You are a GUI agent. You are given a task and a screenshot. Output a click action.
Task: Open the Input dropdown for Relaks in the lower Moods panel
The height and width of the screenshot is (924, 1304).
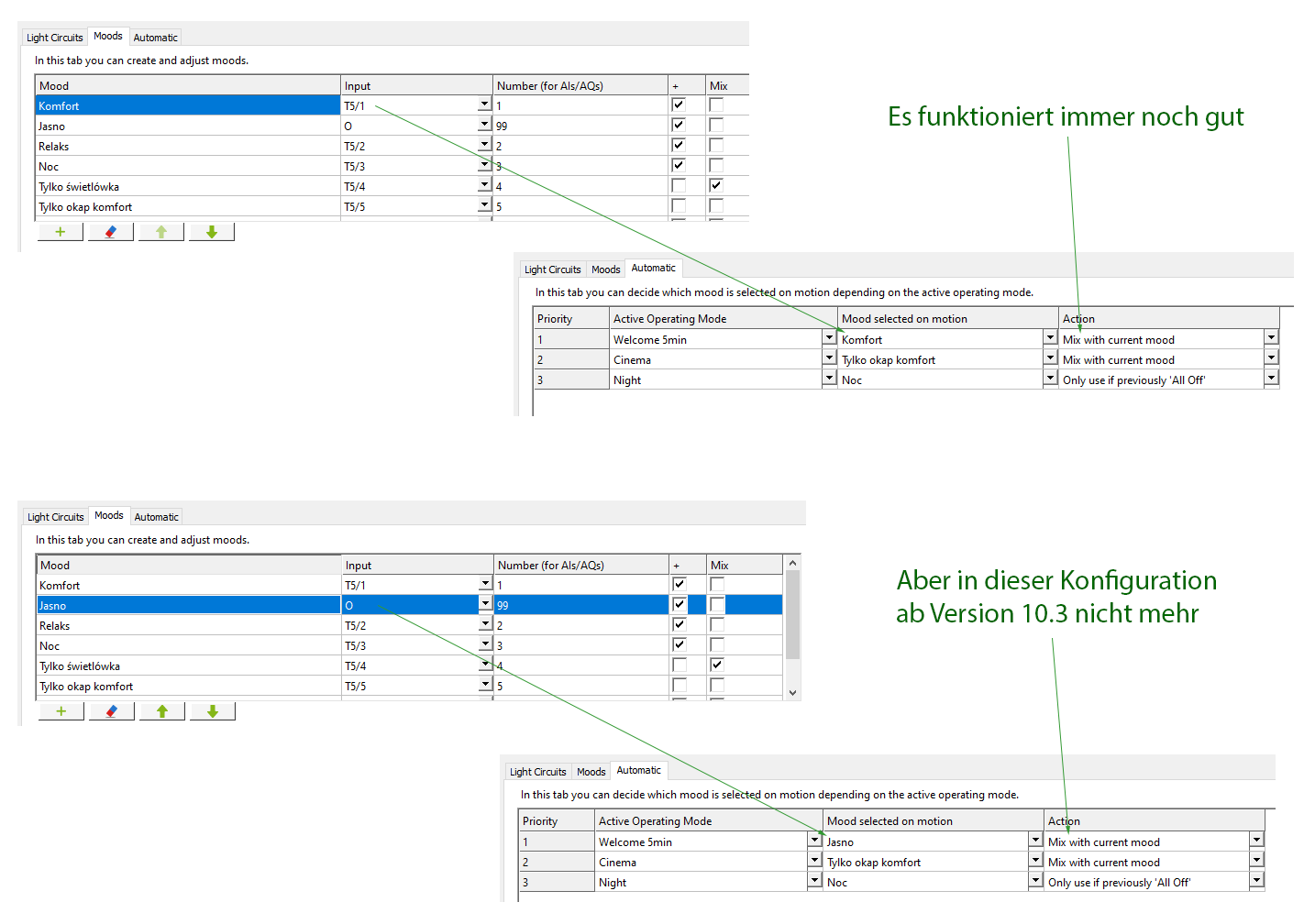click(485, 625)
